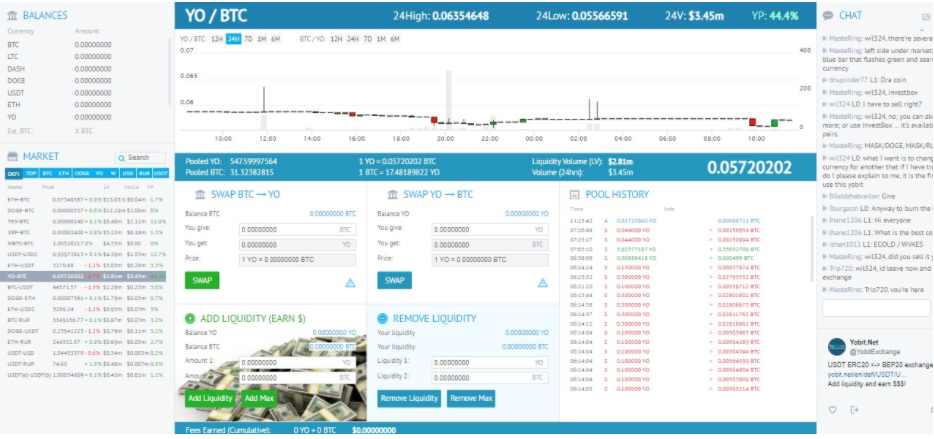Select the highlighted YO-BTC market row
Image resolution: width=934 pixels, height=439 pixels.
tap(86, 276)
